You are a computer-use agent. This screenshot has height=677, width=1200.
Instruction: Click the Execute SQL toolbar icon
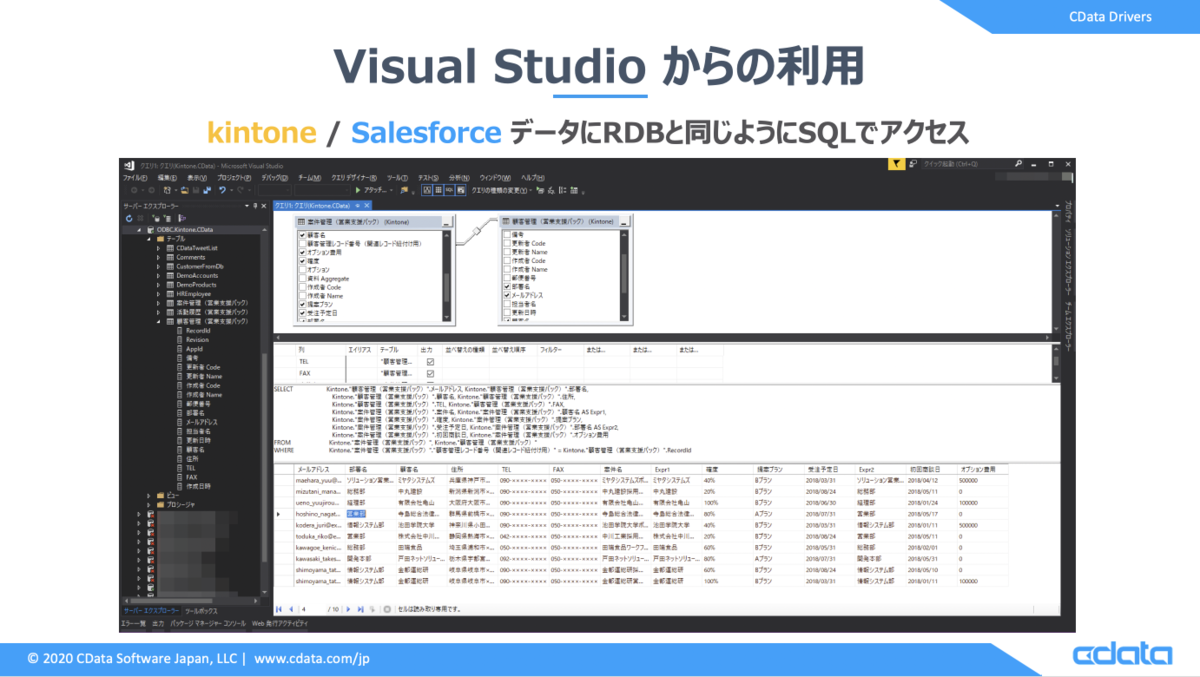pos(539,190)
